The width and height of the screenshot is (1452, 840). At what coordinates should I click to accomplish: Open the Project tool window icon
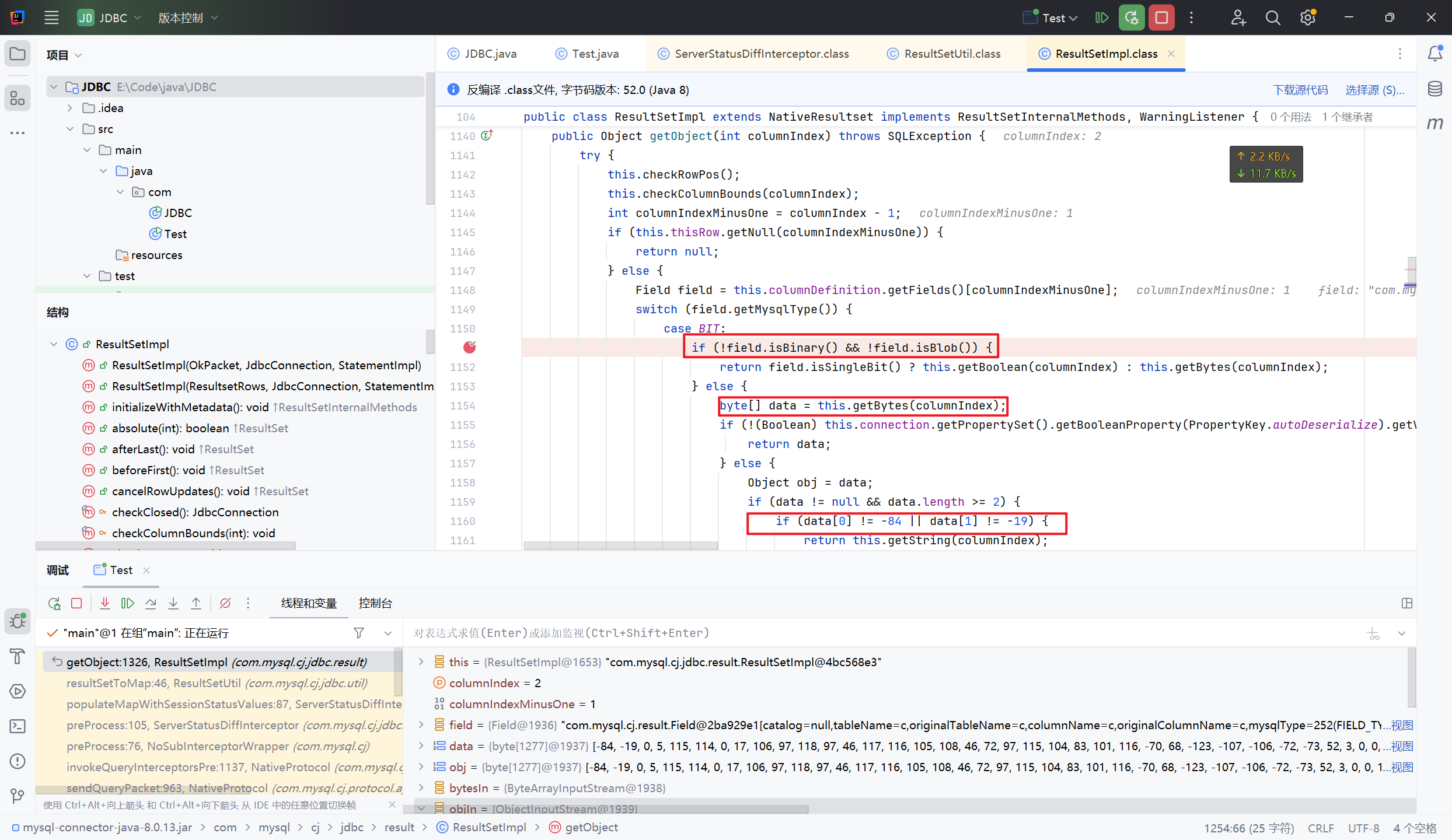coord(18,54)
